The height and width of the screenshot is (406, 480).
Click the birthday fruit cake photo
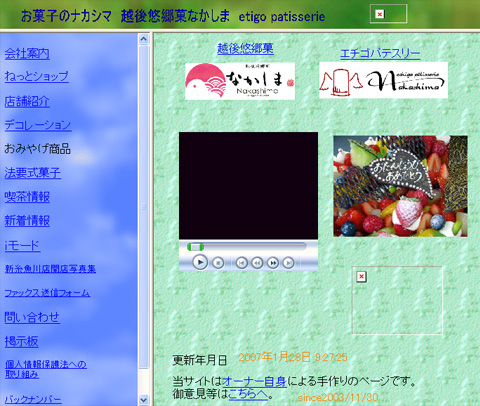[x=400, y=186]
